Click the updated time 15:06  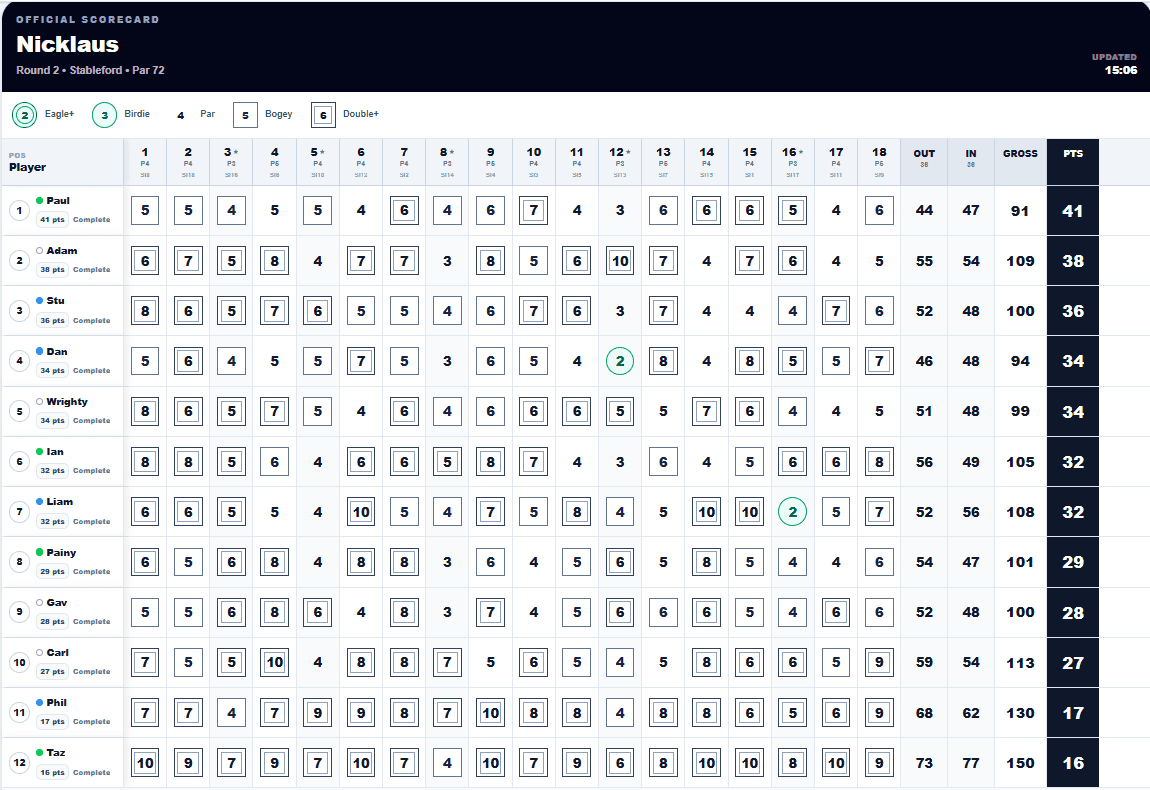coord(1121,70)
